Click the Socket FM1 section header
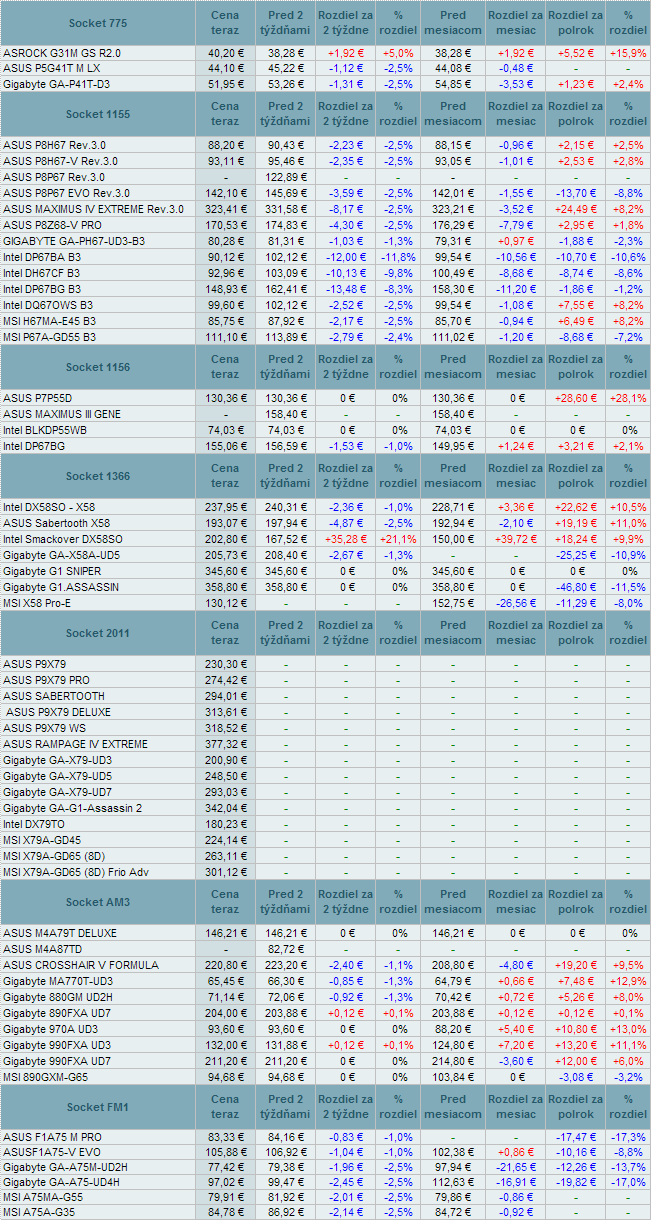Image resolution: width=651 pixels, height=1220 pixels. [98, 1106]
